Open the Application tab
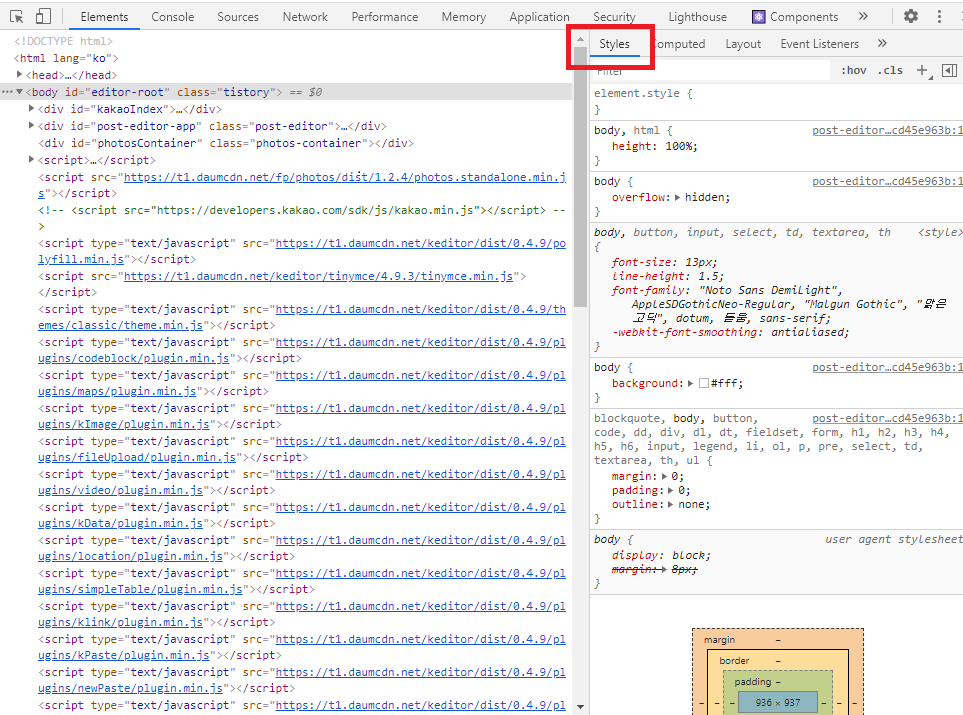This screenshot has height=715, width=963. click(539, 17)
